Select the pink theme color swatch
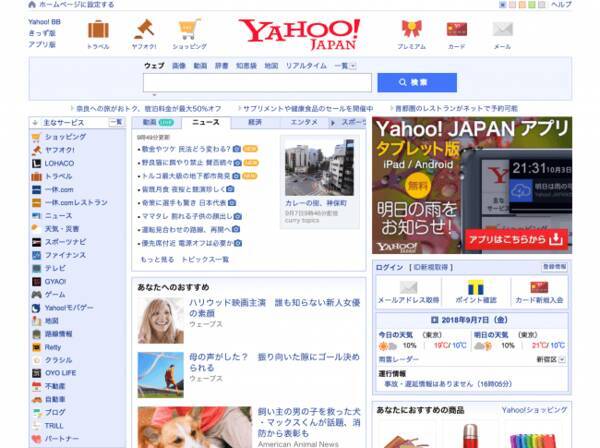Viewport: 600px width, 448px height. tap(512, 5)
